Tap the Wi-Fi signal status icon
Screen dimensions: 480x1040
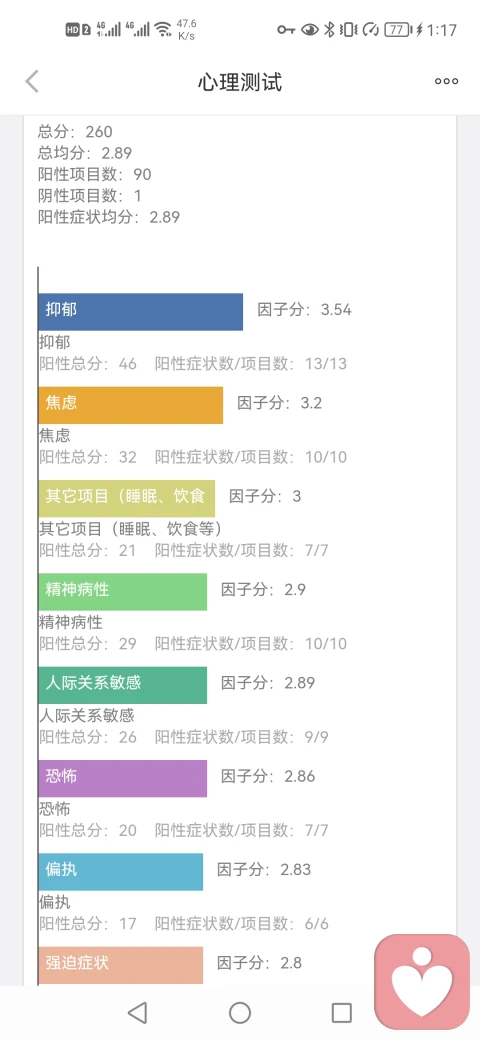pyautogui.click(x=162, y=29)
